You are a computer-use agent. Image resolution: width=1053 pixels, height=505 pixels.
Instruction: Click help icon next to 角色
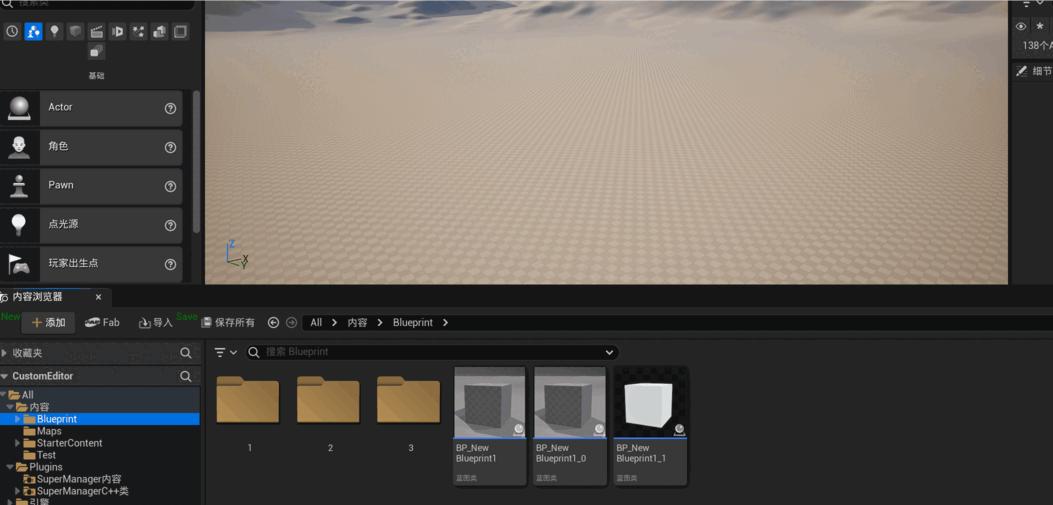pos(170,148)
